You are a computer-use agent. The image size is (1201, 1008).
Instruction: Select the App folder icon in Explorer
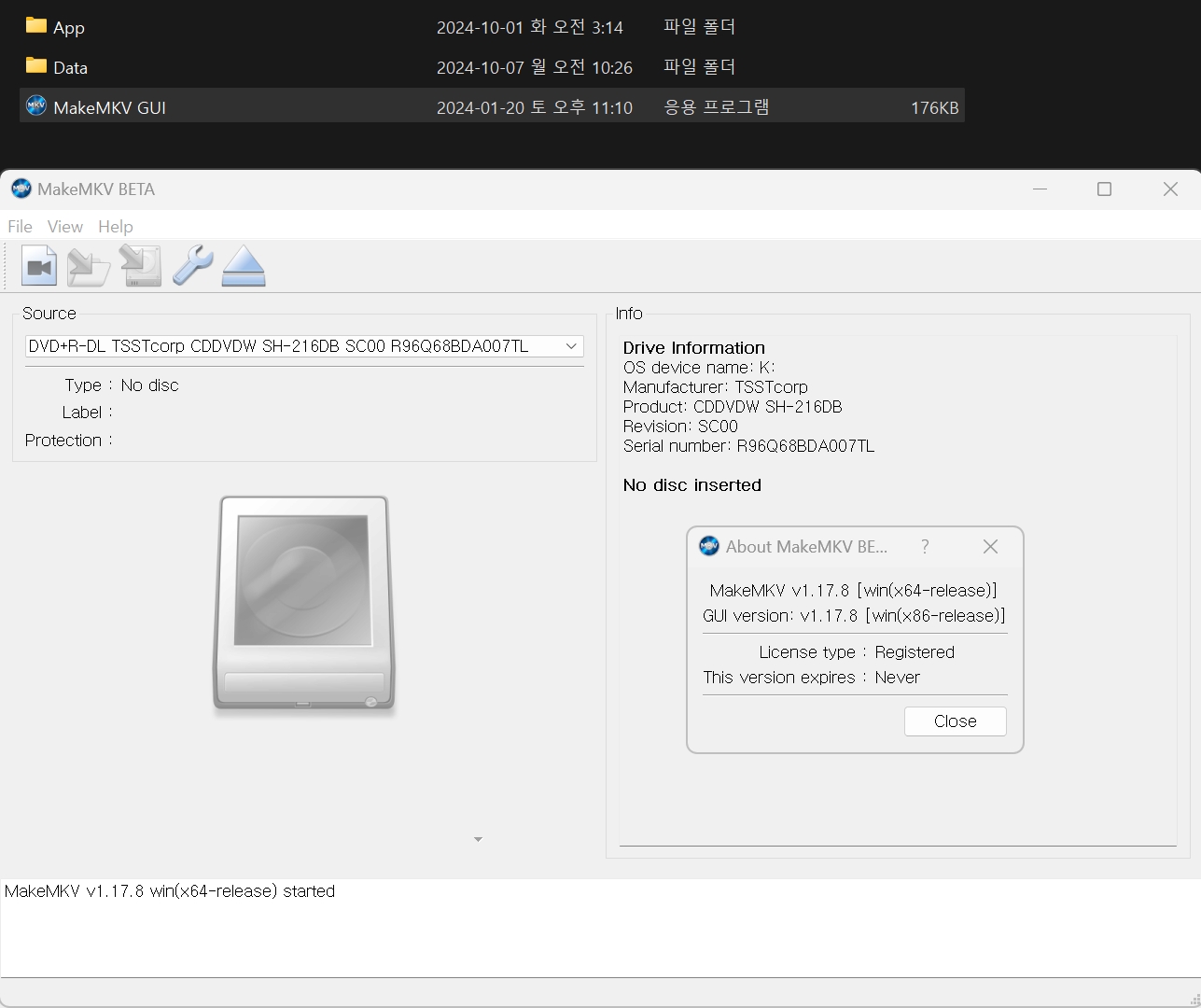coord(36,26)
